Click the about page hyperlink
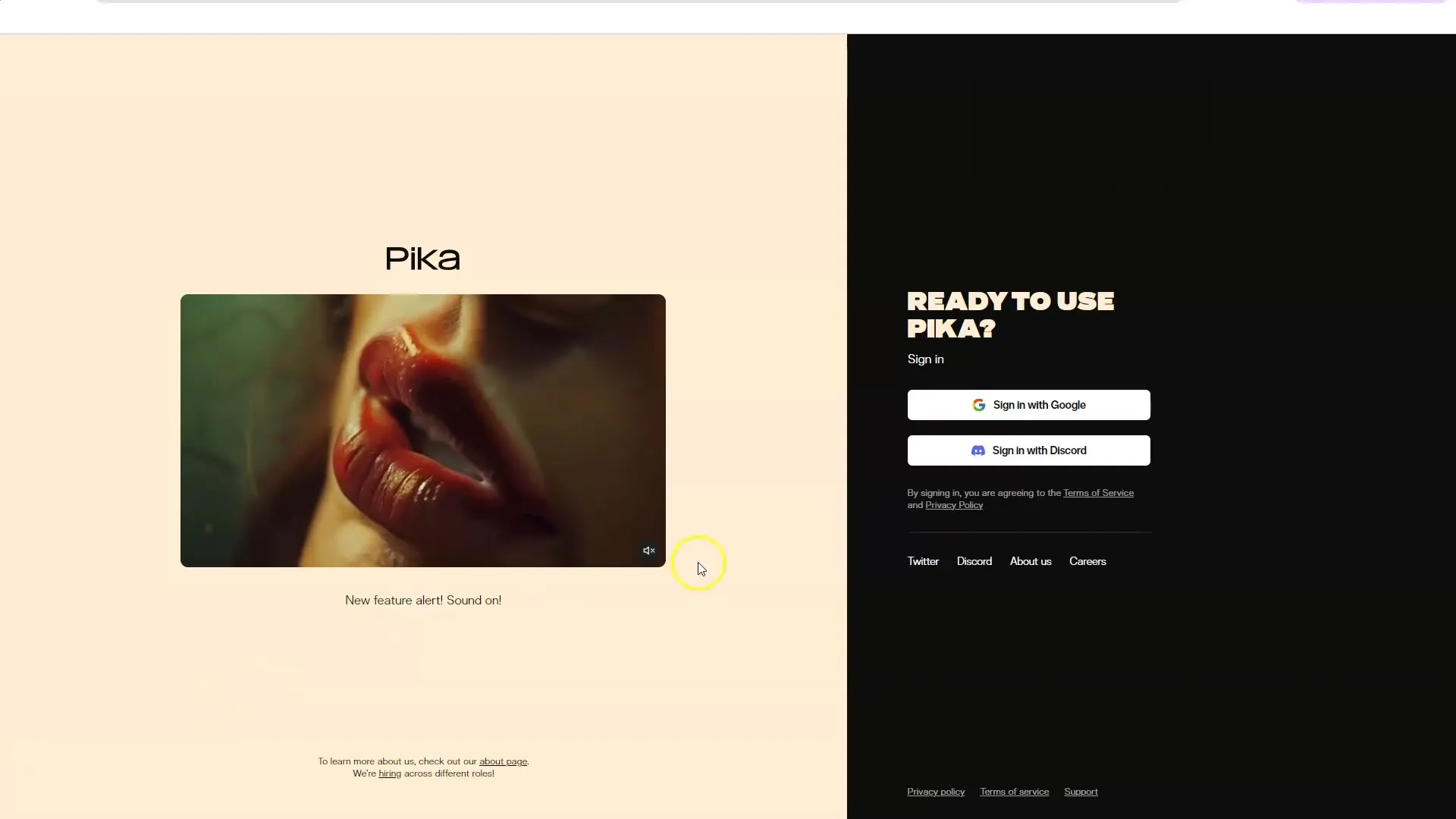 (503, 761)
